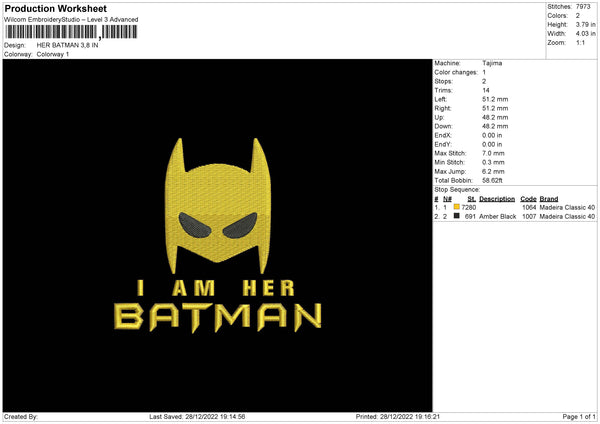Click the design name 'HER BATMAN 3,8 IN'
Viewport: 600px width, 424px height.
(67, 45)
